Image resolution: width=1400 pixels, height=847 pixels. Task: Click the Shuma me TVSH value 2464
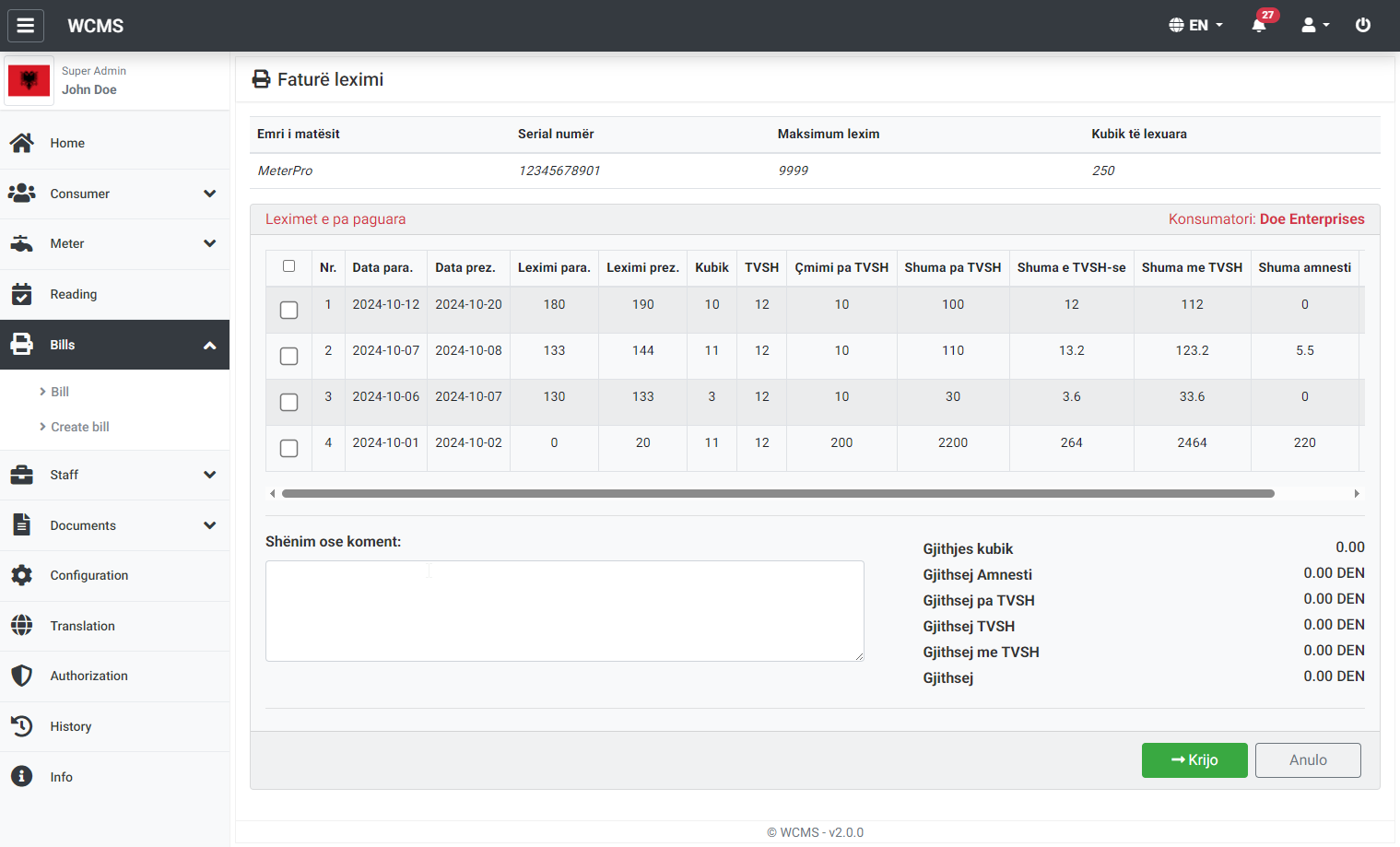tap(1192, 442)
